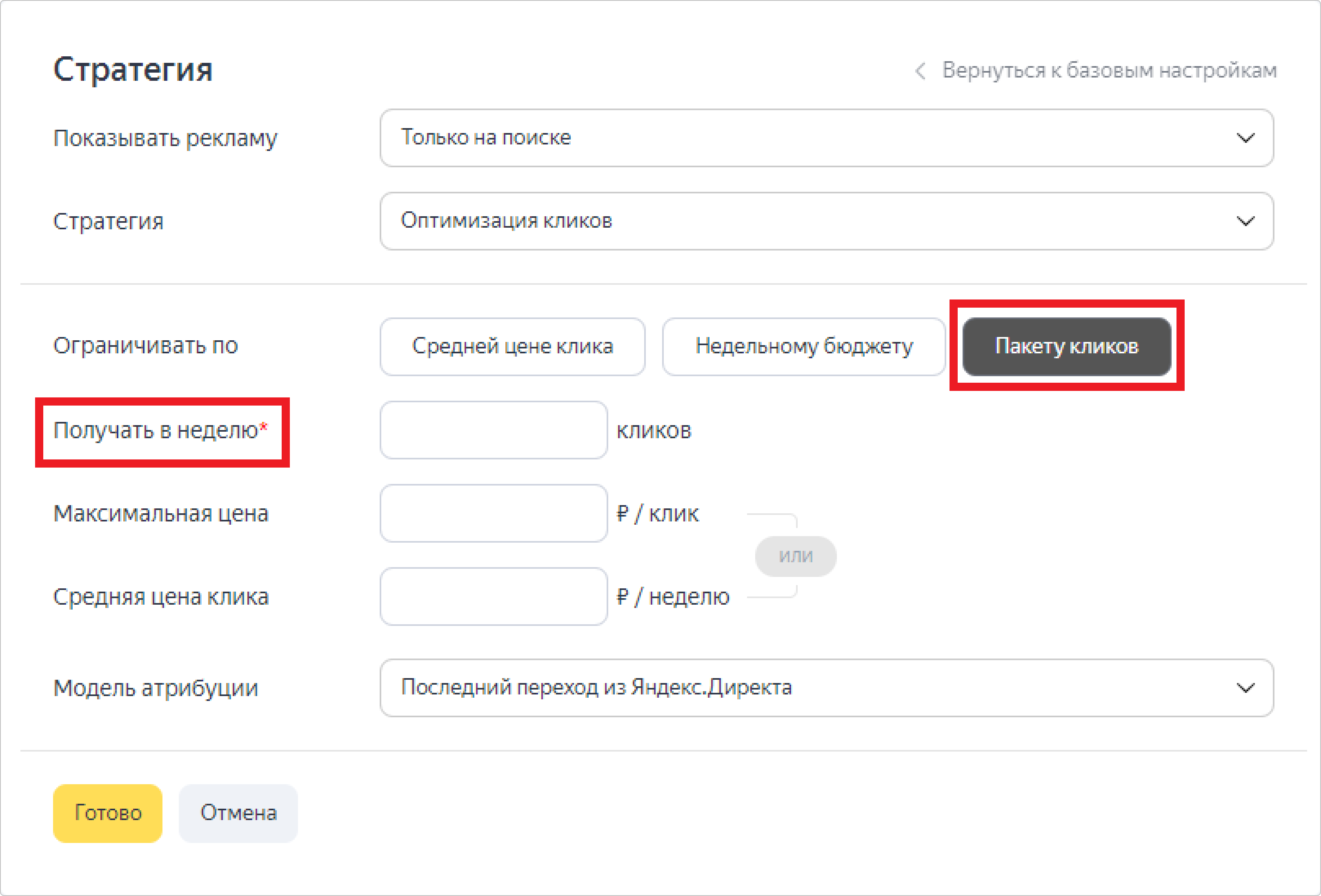The image size is (1321, 896).
Task: Click the chevron arrow in the Оптимизация кликов field
Action: click(1245, 221)
